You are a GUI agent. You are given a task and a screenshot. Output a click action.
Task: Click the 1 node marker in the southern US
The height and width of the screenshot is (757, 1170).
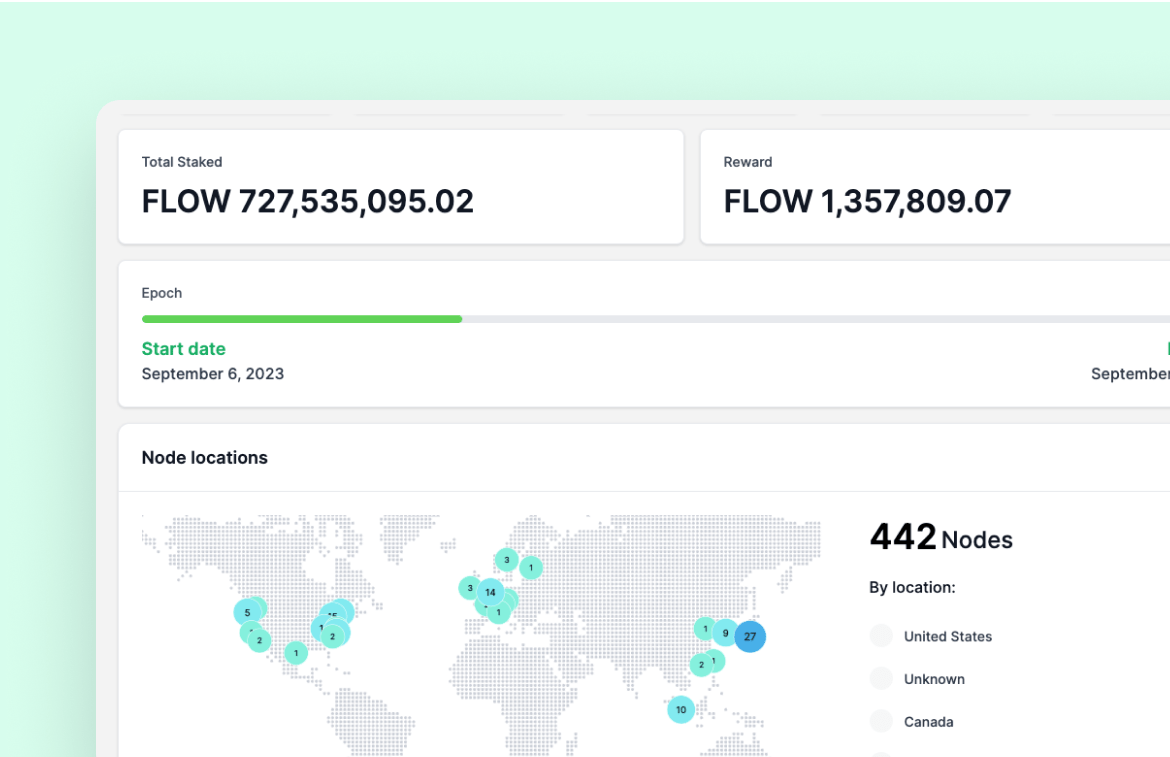tap(295, 653)
